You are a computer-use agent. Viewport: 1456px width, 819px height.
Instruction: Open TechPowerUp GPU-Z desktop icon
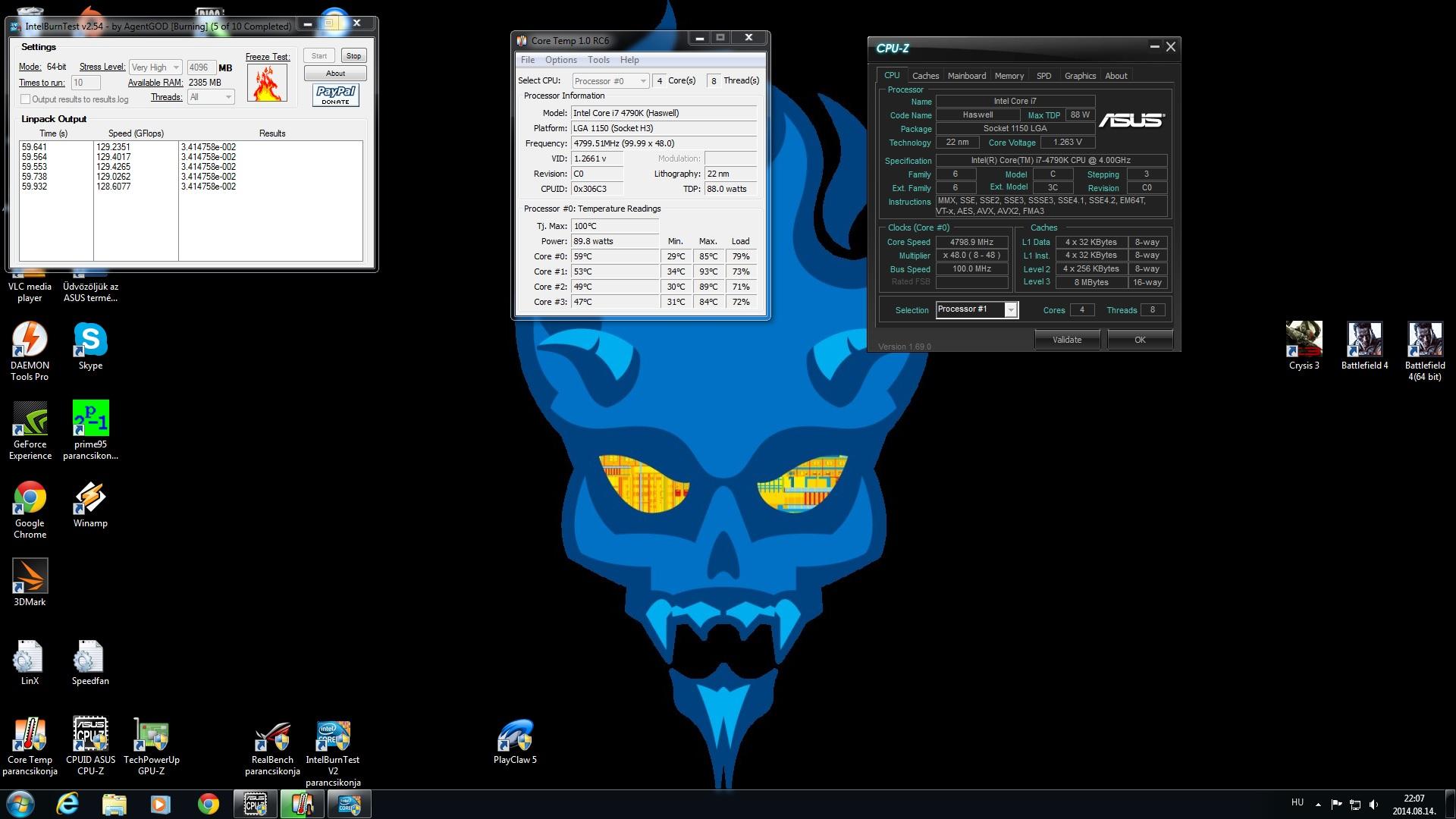pos(151,746)
